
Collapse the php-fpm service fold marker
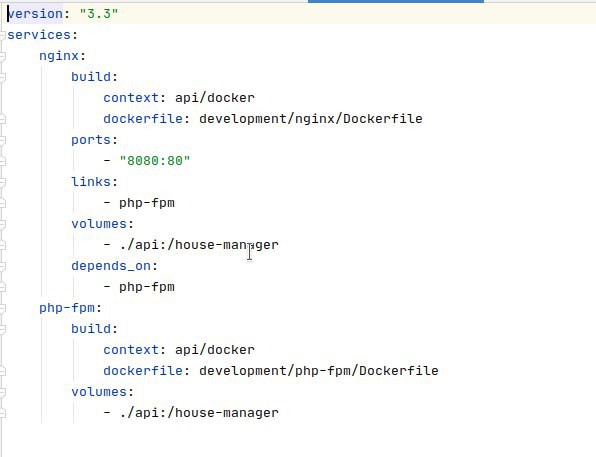point(2,308)
